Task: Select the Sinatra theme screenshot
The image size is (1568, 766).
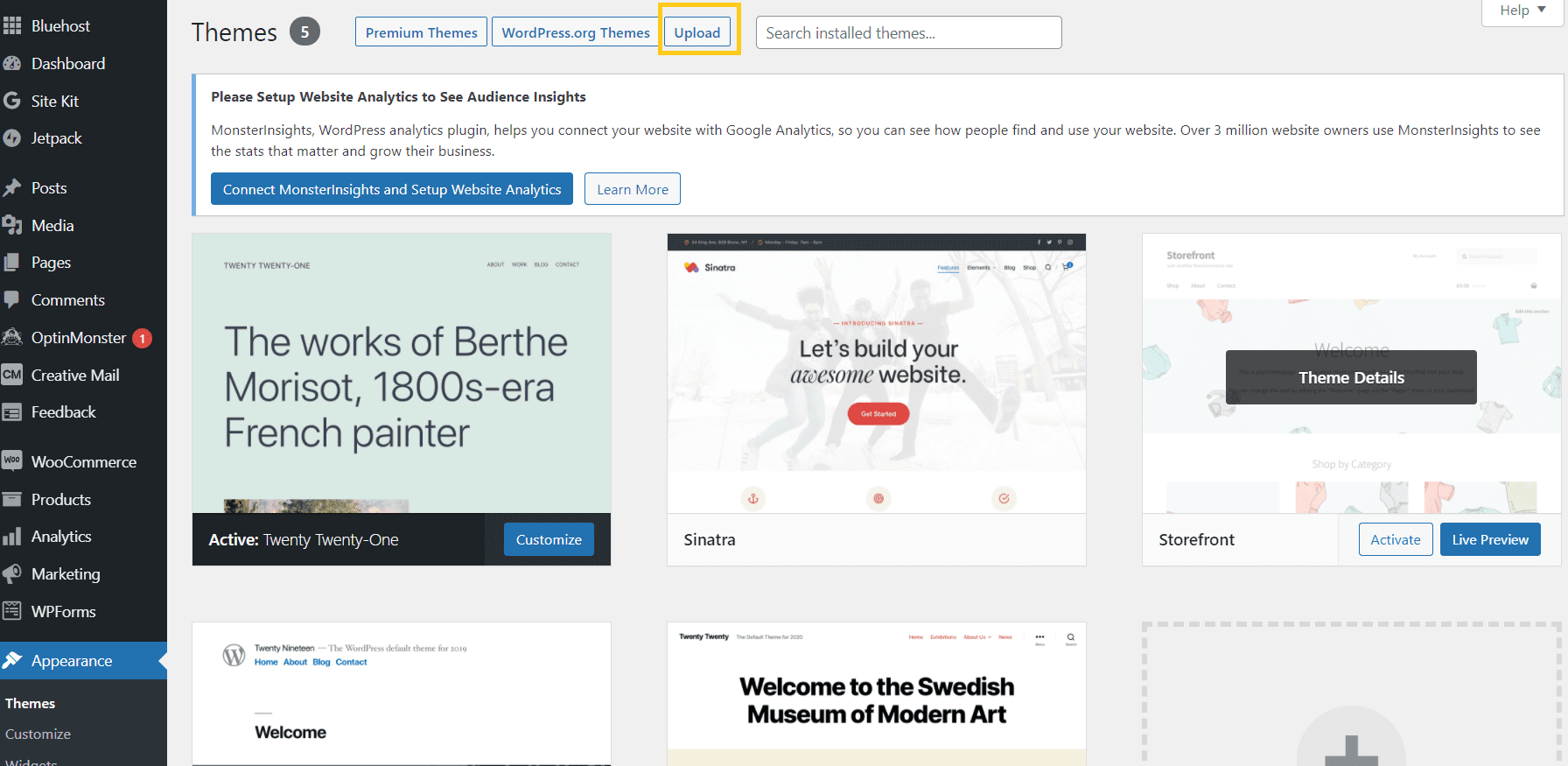Action: point(877,373)
